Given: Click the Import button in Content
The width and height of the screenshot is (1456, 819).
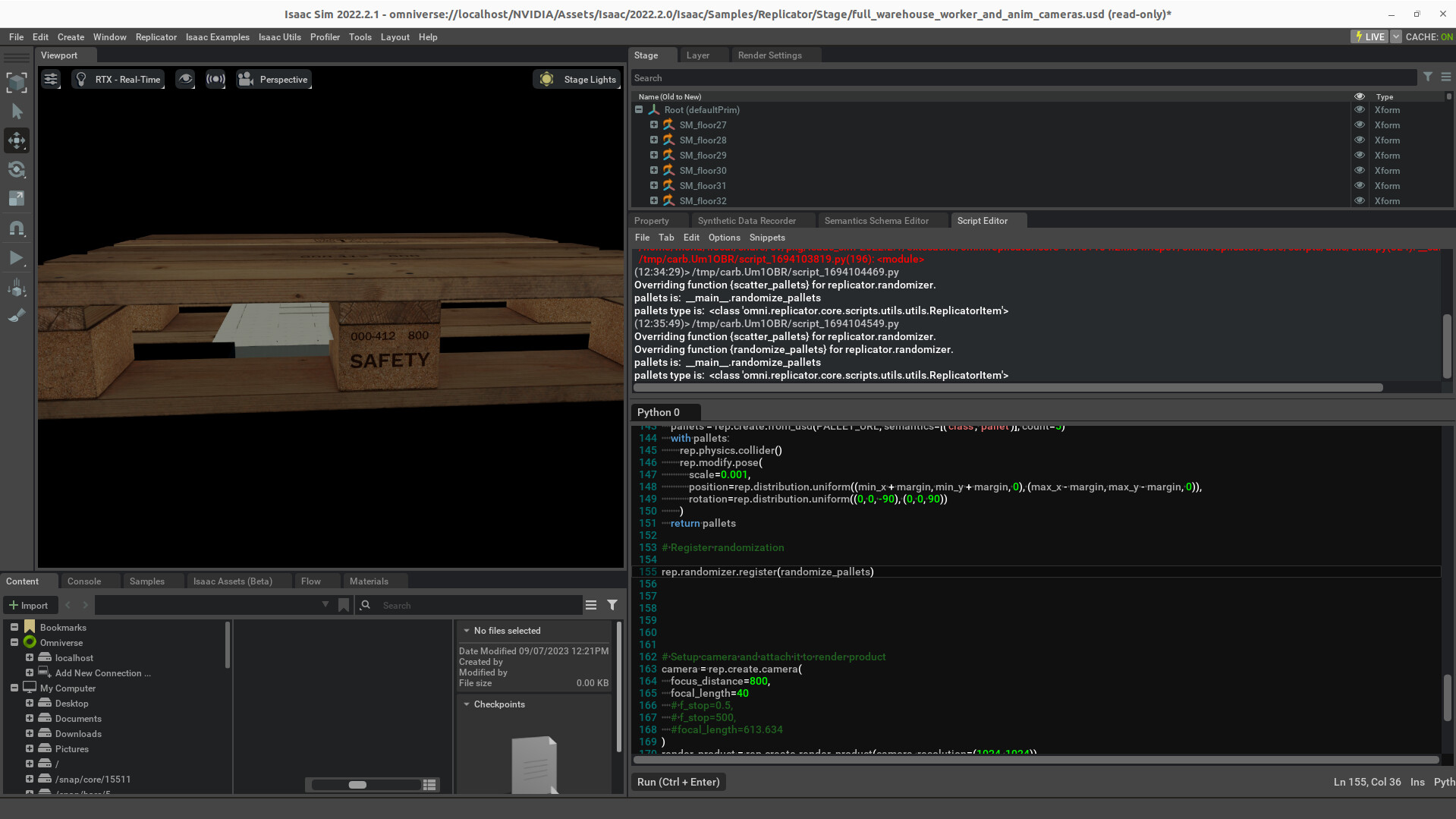Looking at the screenshot, I should (28, 605).
